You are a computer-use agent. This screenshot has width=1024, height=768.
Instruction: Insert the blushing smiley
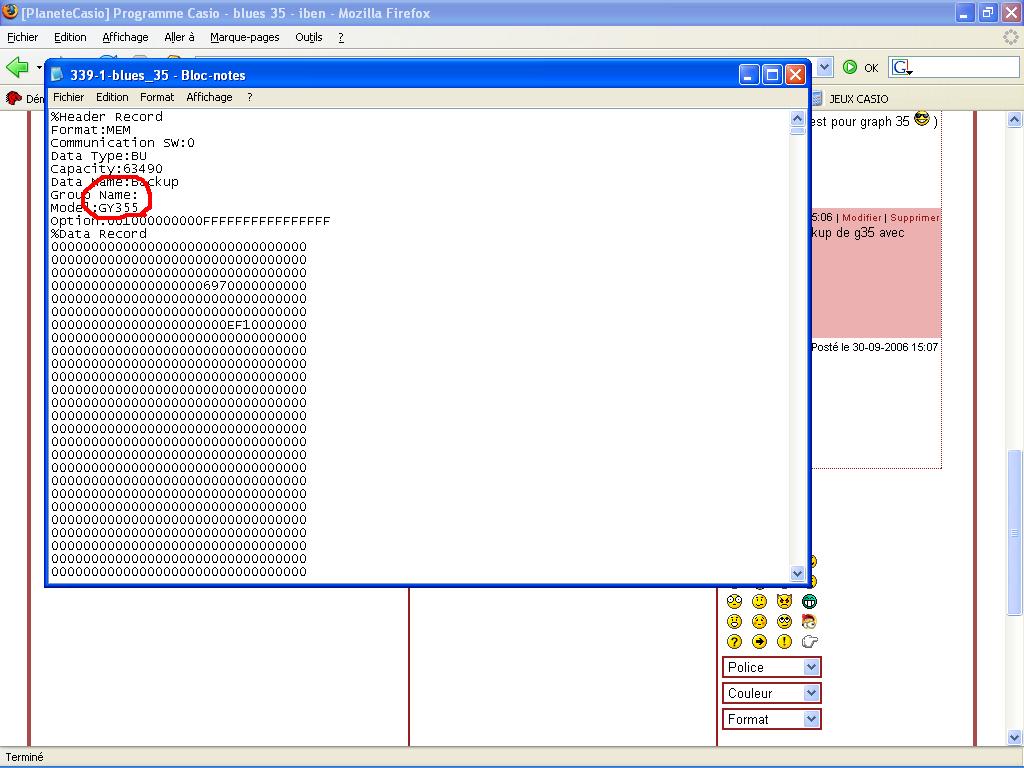tap(759, 622)
